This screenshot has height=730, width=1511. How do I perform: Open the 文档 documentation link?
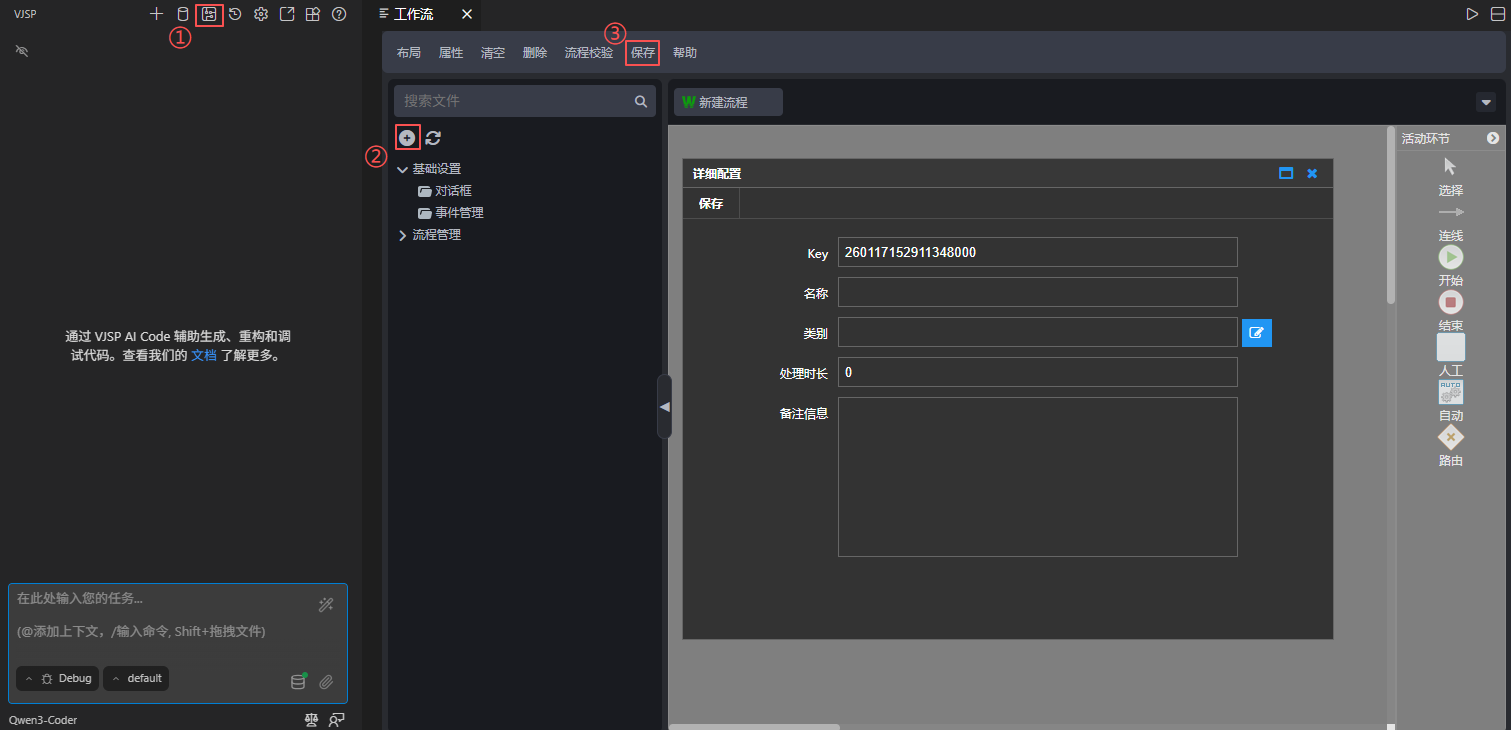pos(203,355)
